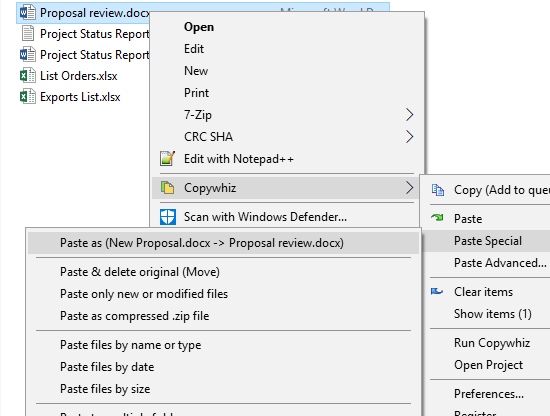Select Clear items in Copywhiz submenu

tap(486, 292)
